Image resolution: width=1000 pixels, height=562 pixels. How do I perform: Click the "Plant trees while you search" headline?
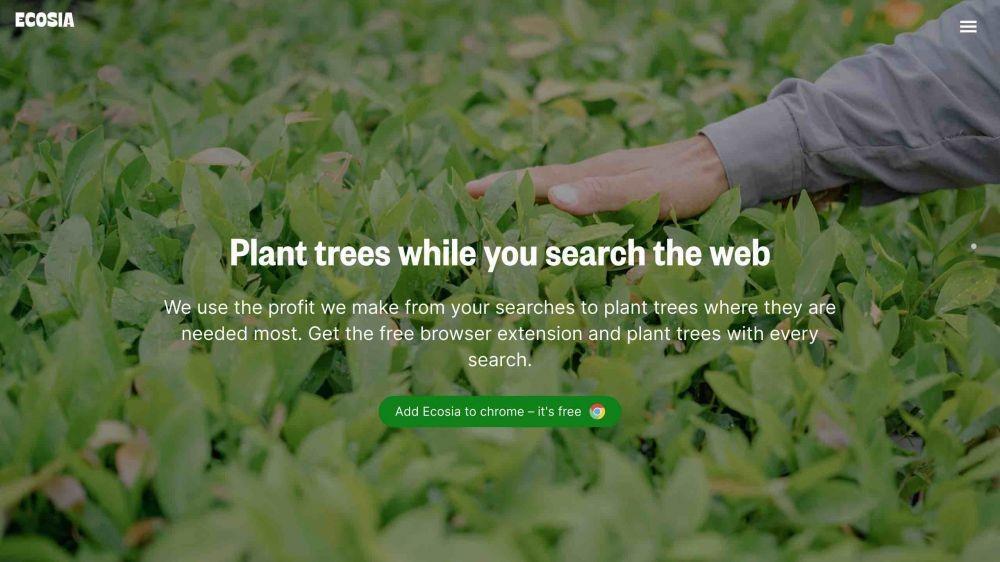tap(499, 253)
